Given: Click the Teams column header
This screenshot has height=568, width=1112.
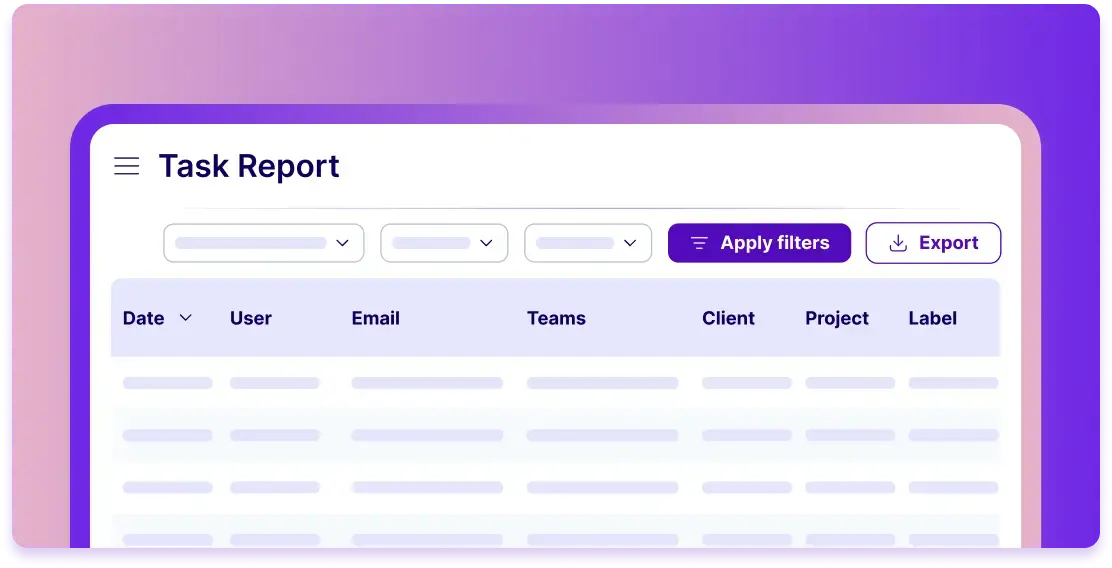Looking at the screenshot, I should tap(556, 318).
